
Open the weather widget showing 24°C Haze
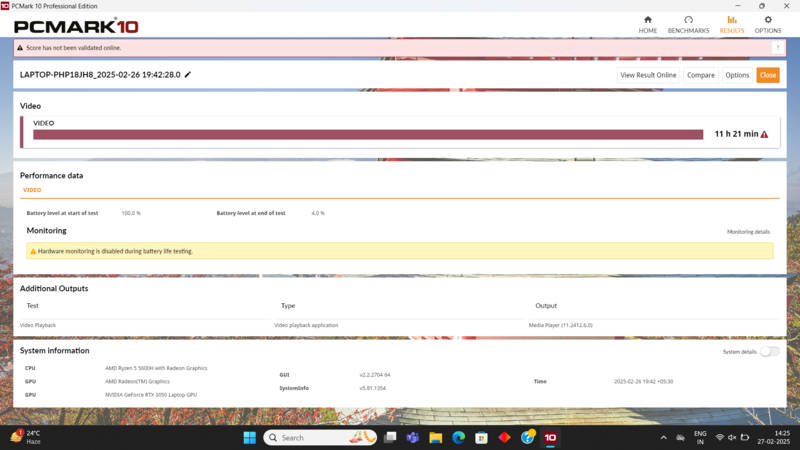pos(26,437)
